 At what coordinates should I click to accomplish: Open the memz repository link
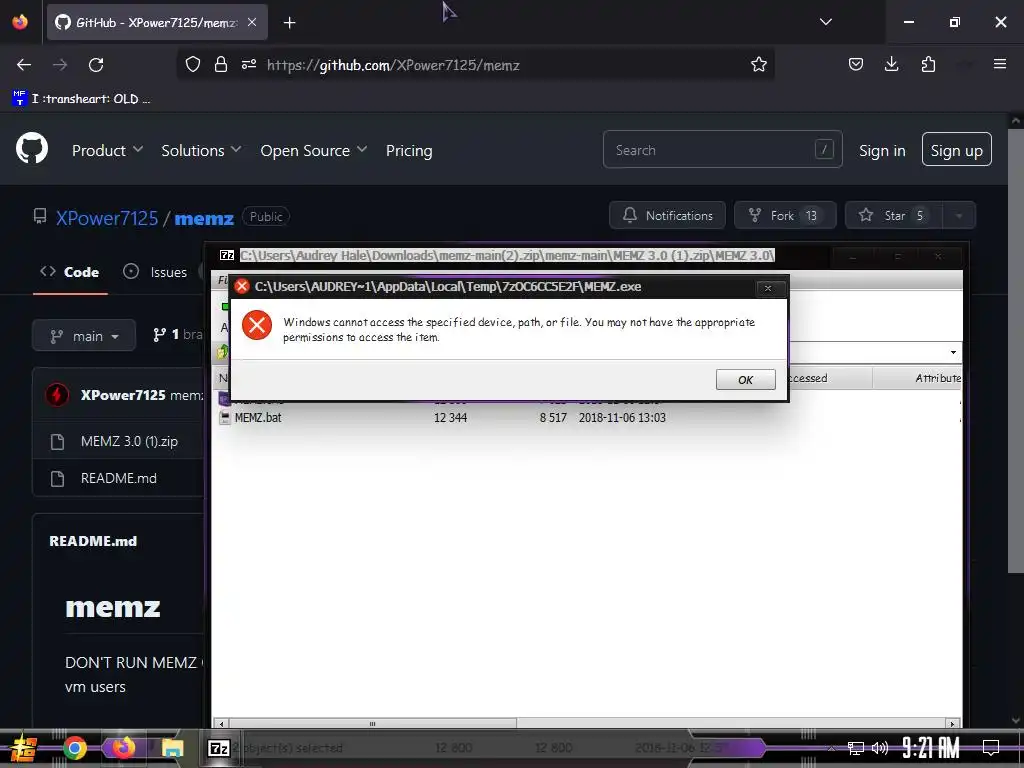(x=204, y=217)
